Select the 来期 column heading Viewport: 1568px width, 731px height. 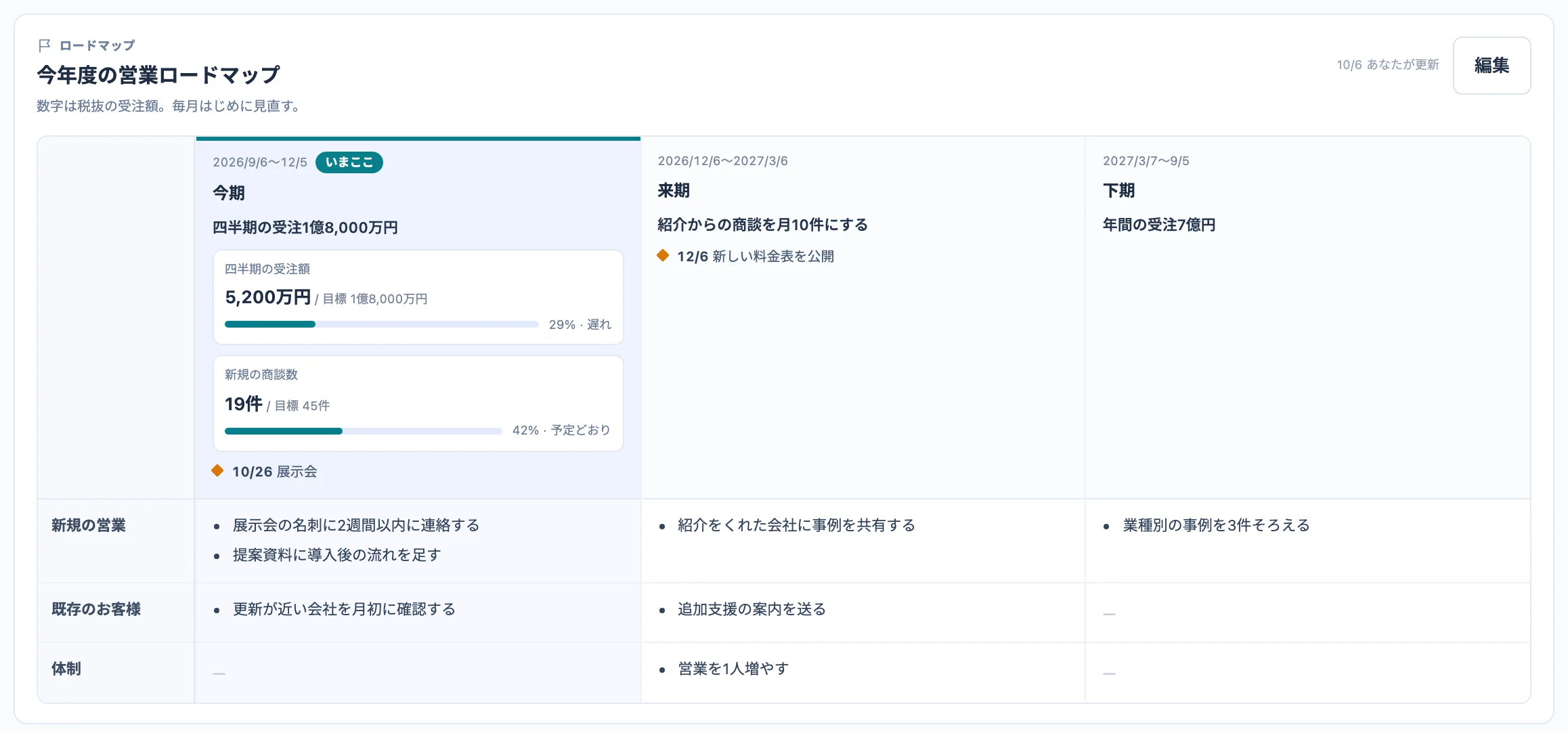[674, 191]
